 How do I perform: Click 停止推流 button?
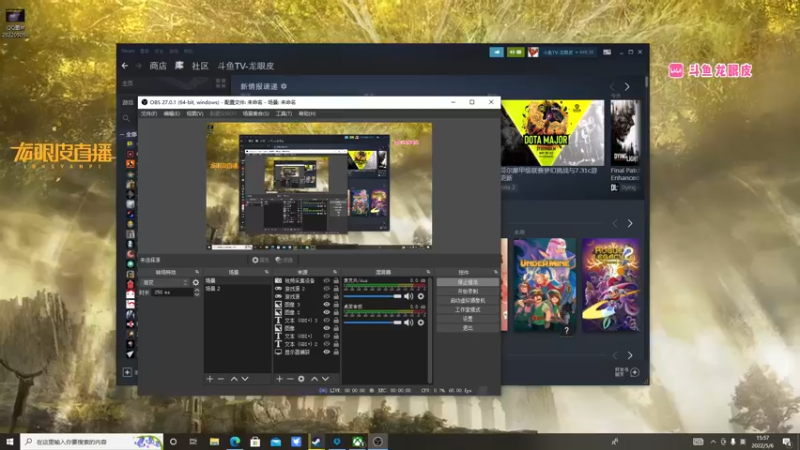click(x=467, y=282)
